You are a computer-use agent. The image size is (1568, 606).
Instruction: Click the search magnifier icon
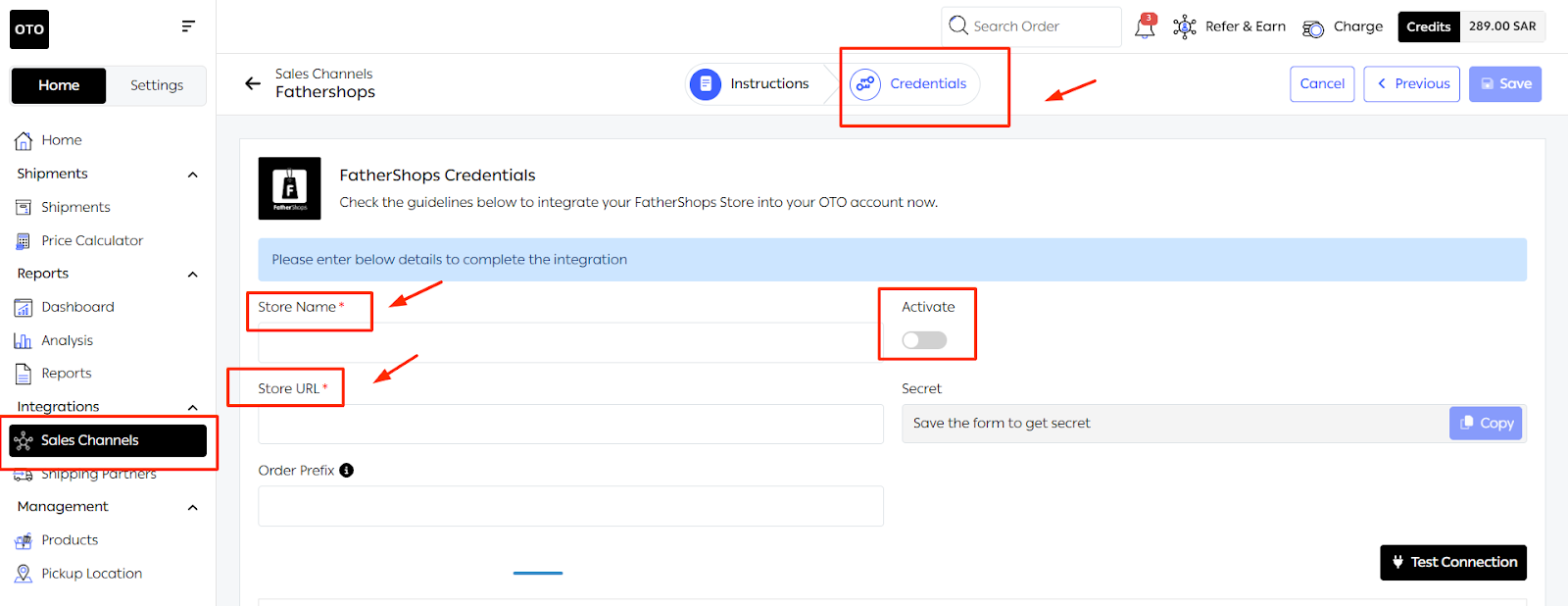[958, 25]
